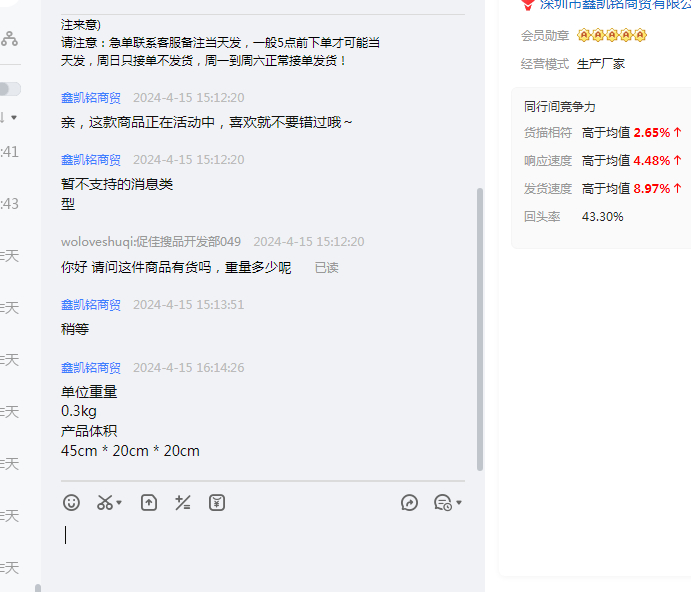Click the message 亲，这款商品正在活动中
This screenshot has width=691, height=592.
[207, 123]
